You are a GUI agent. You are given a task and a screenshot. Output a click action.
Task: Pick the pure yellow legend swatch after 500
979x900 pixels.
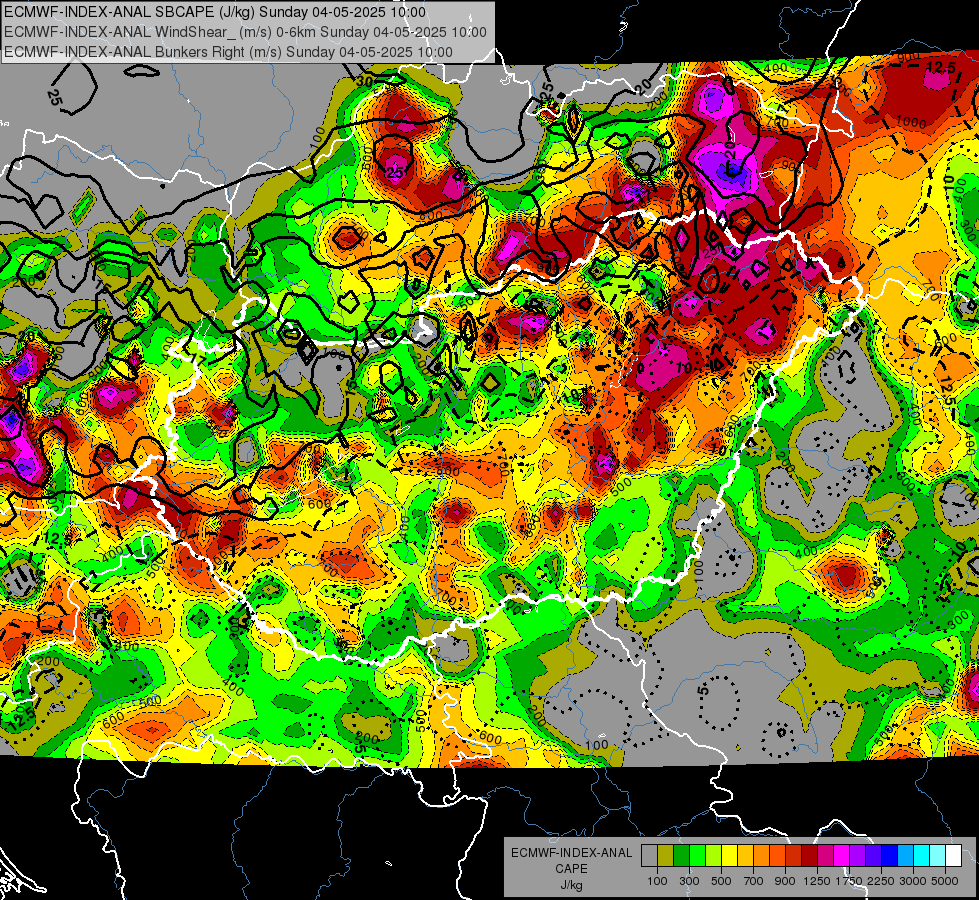pyautogui.click(x=729, y=855)
